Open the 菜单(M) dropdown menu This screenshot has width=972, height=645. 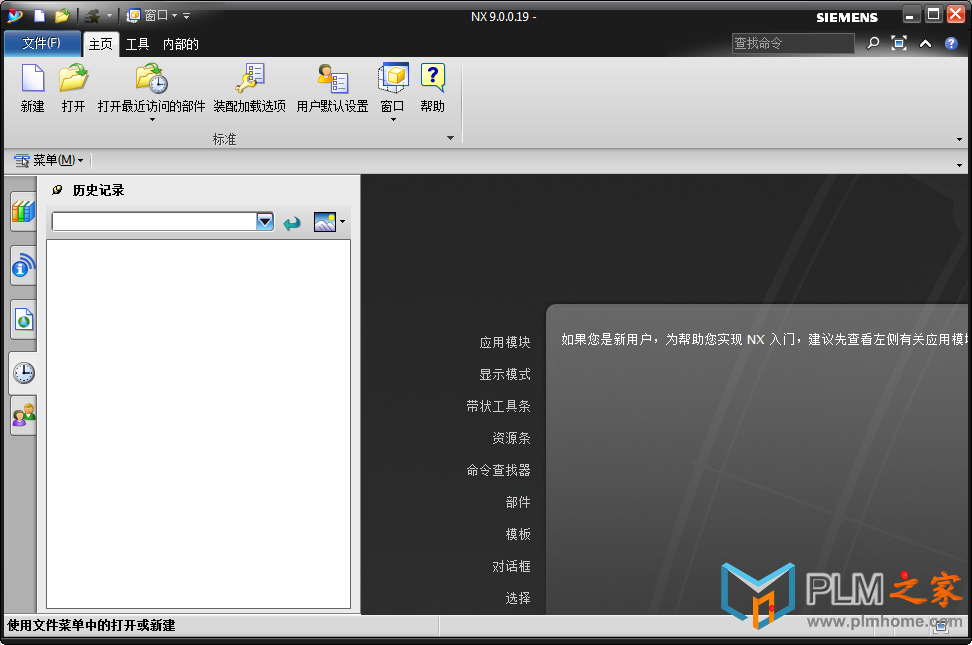tap(48, 161)
